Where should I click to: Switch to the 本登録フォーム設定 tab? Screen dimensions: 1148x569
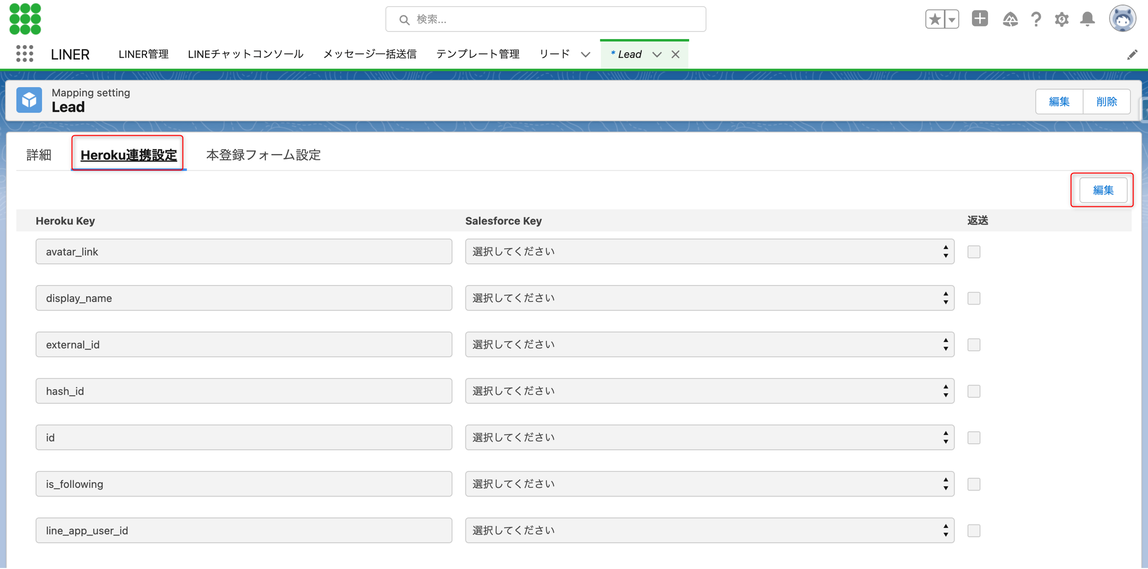tap(264, 155)
